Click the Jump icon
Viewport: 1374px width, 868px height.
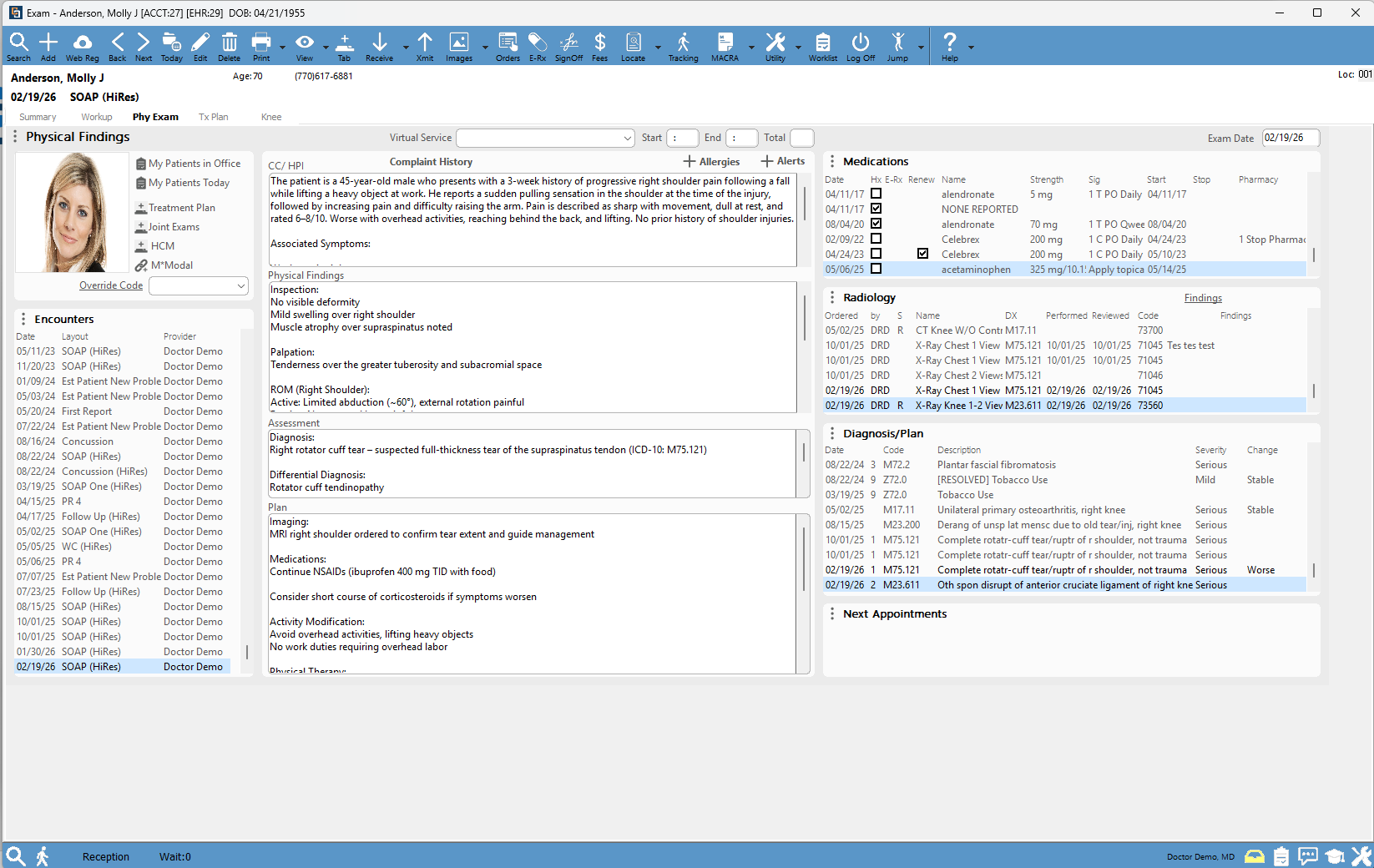coord(898,47)
